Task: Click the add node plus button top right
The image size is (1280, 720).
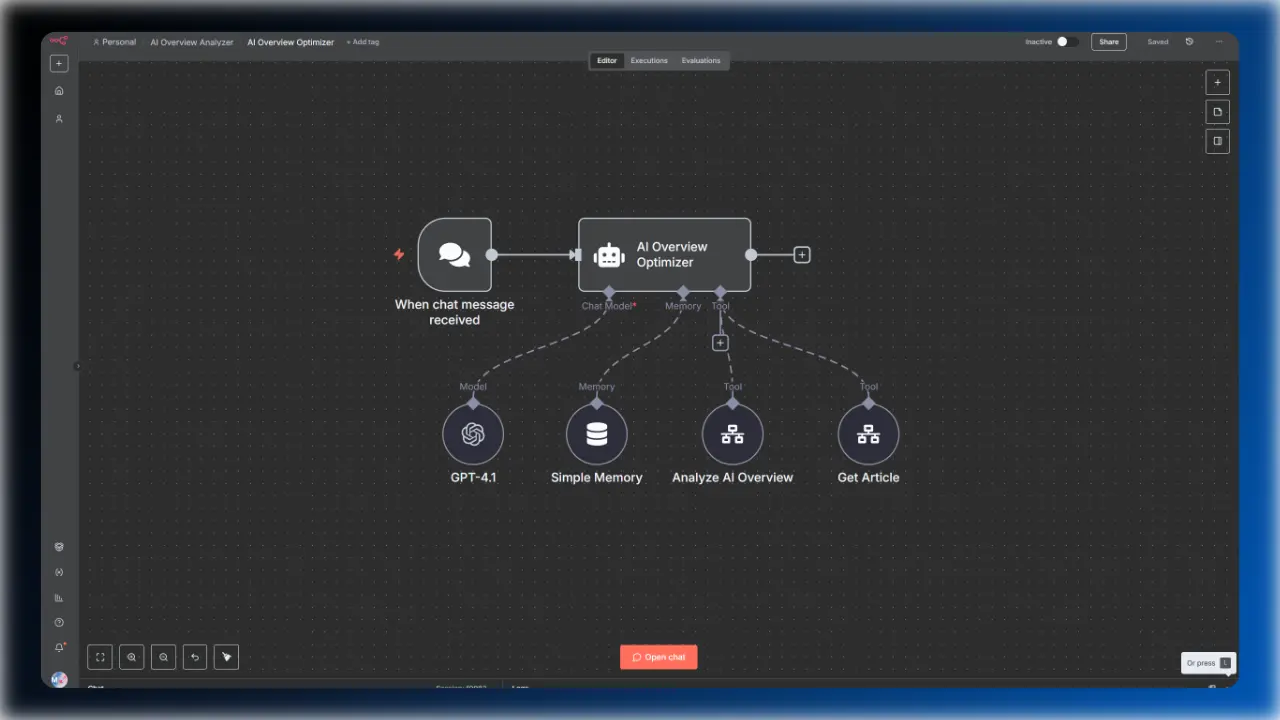Action: pos(1217,82)
